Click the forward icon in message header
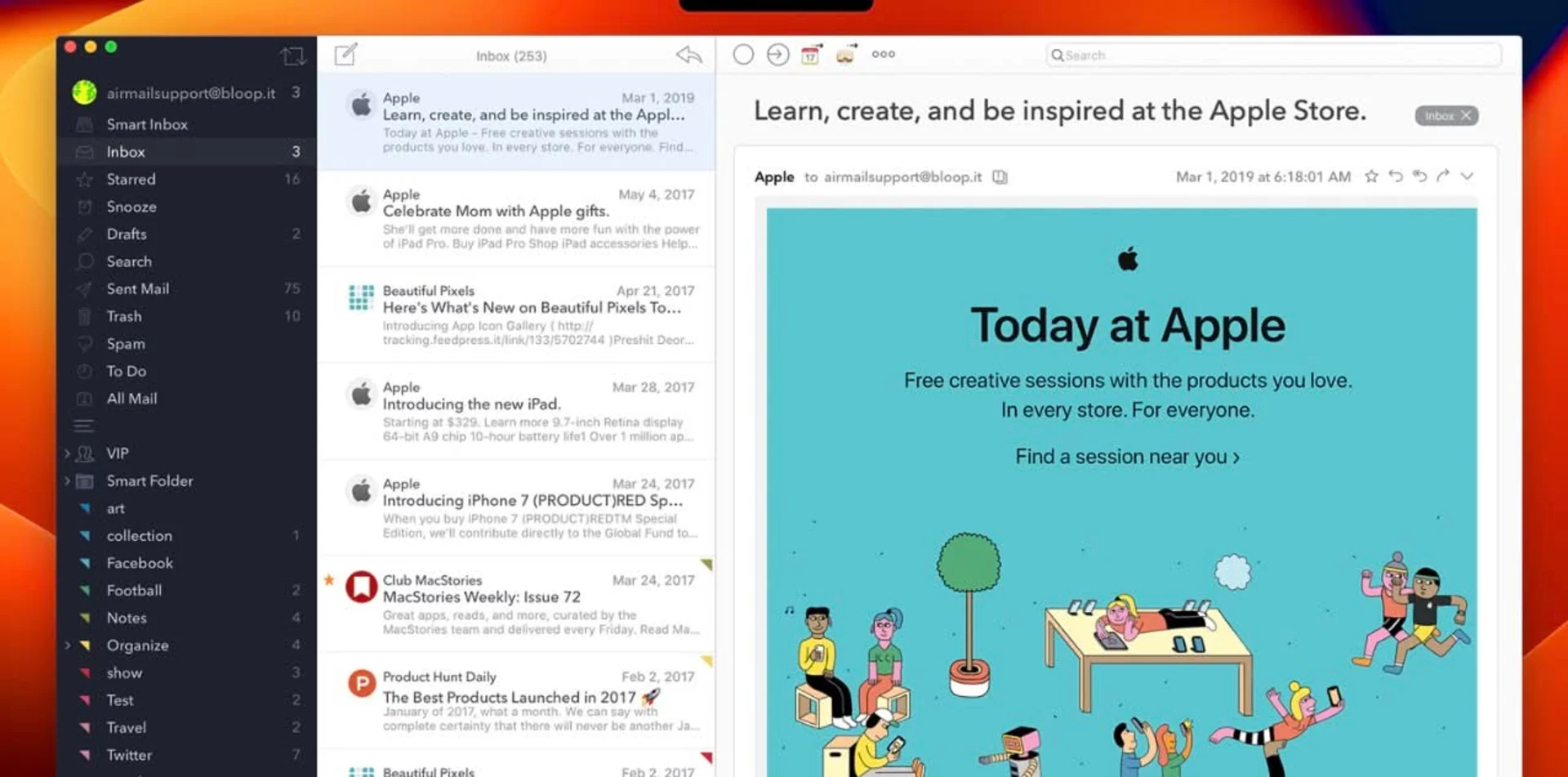Image resolution: width=1568 pixels, height=777 pixels. (x=1443, y=176)
